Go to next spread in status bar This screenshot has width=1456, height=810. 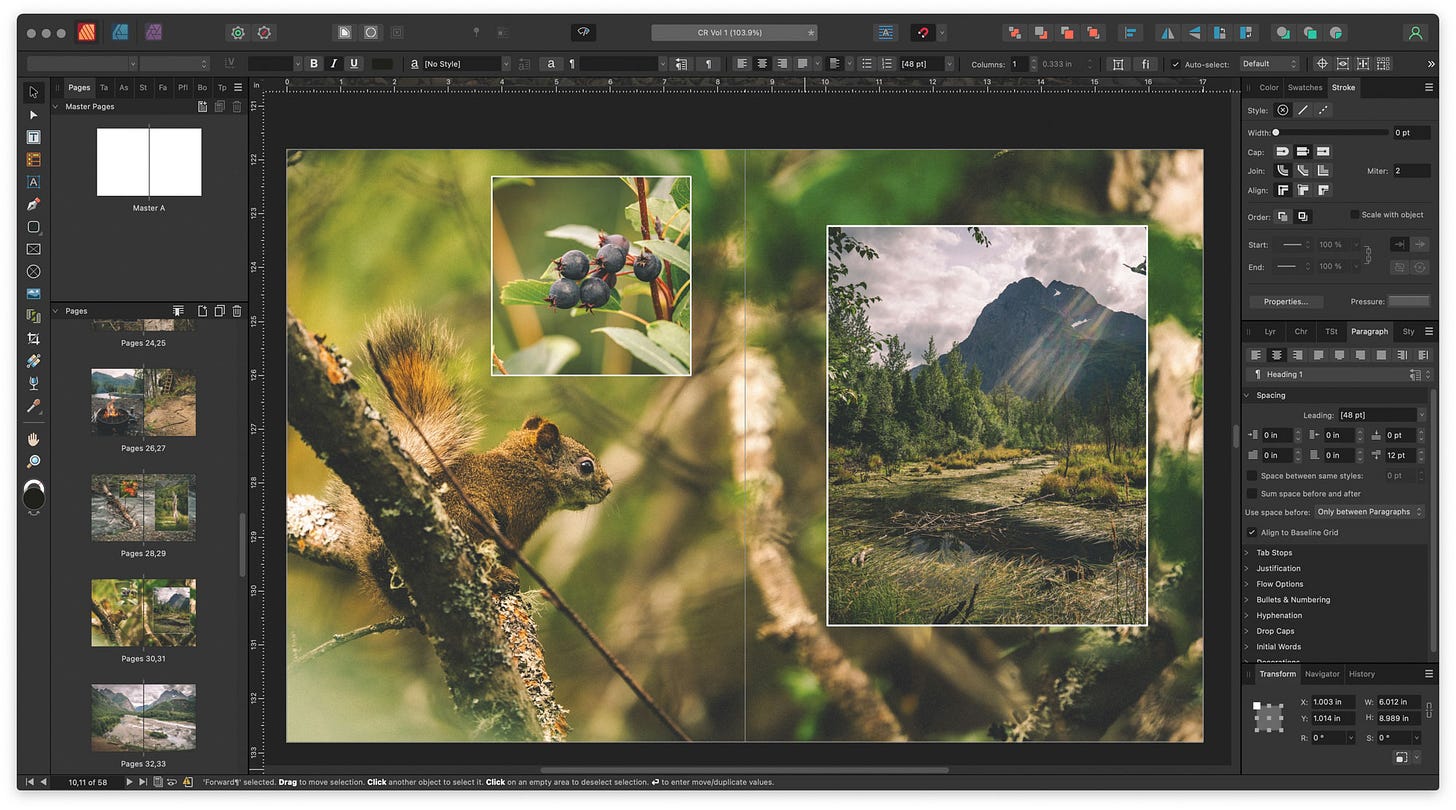[129, 782]
